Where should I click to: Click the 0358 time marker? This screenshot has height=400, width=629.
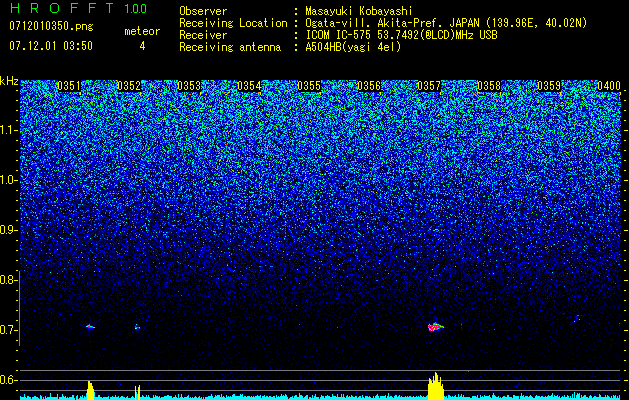(x=489, y=86)
